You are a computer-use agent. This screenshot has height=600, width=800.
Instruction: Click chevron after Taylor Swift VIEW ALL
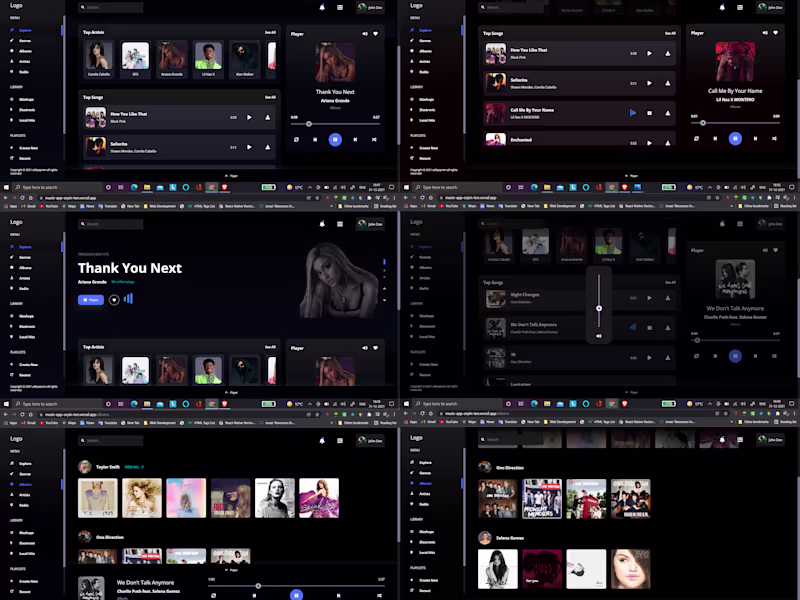coord(143,467)
